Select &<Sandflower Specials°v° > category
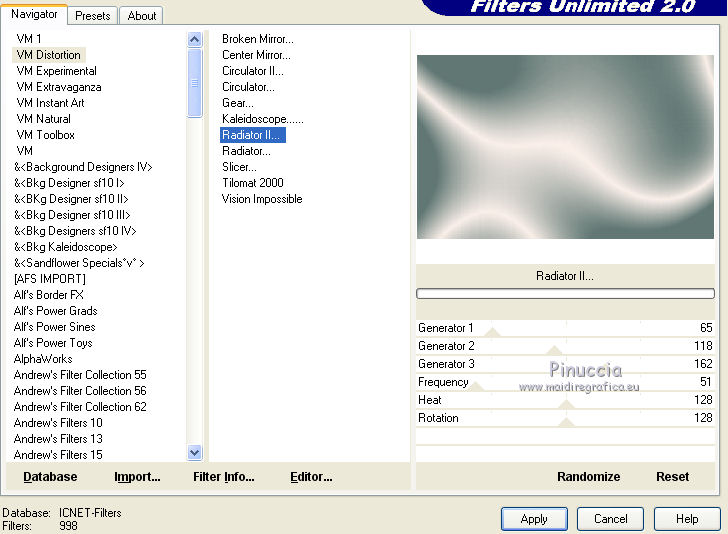The image size is (728, 534). click(79, 263)
